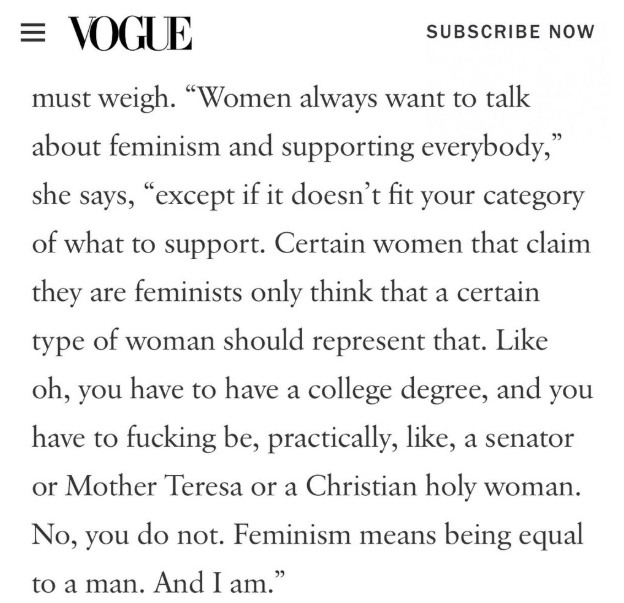Open the hamburger navigation menu

pyautogui.click(x=33, y=32)
